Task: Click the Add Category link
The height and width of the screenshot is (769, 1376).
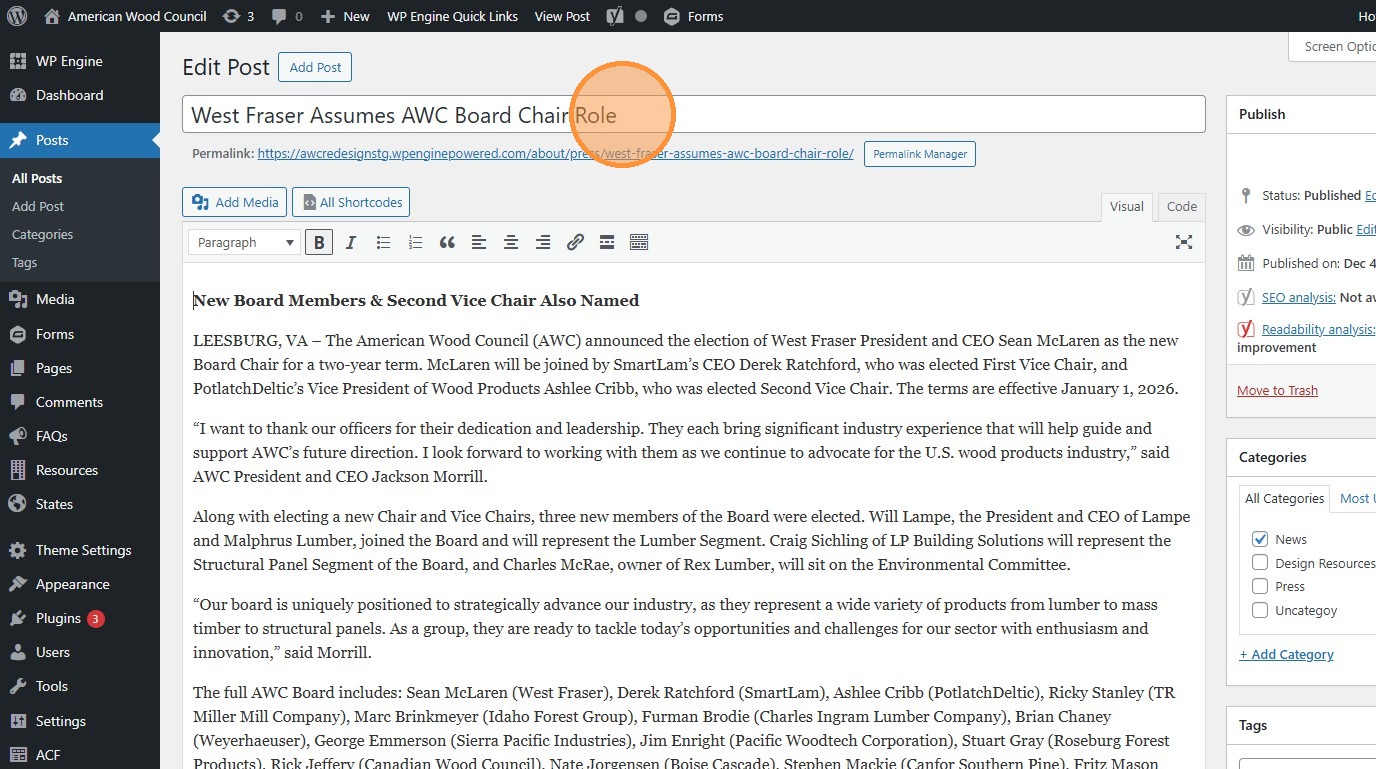Action: click(1286, 654)
